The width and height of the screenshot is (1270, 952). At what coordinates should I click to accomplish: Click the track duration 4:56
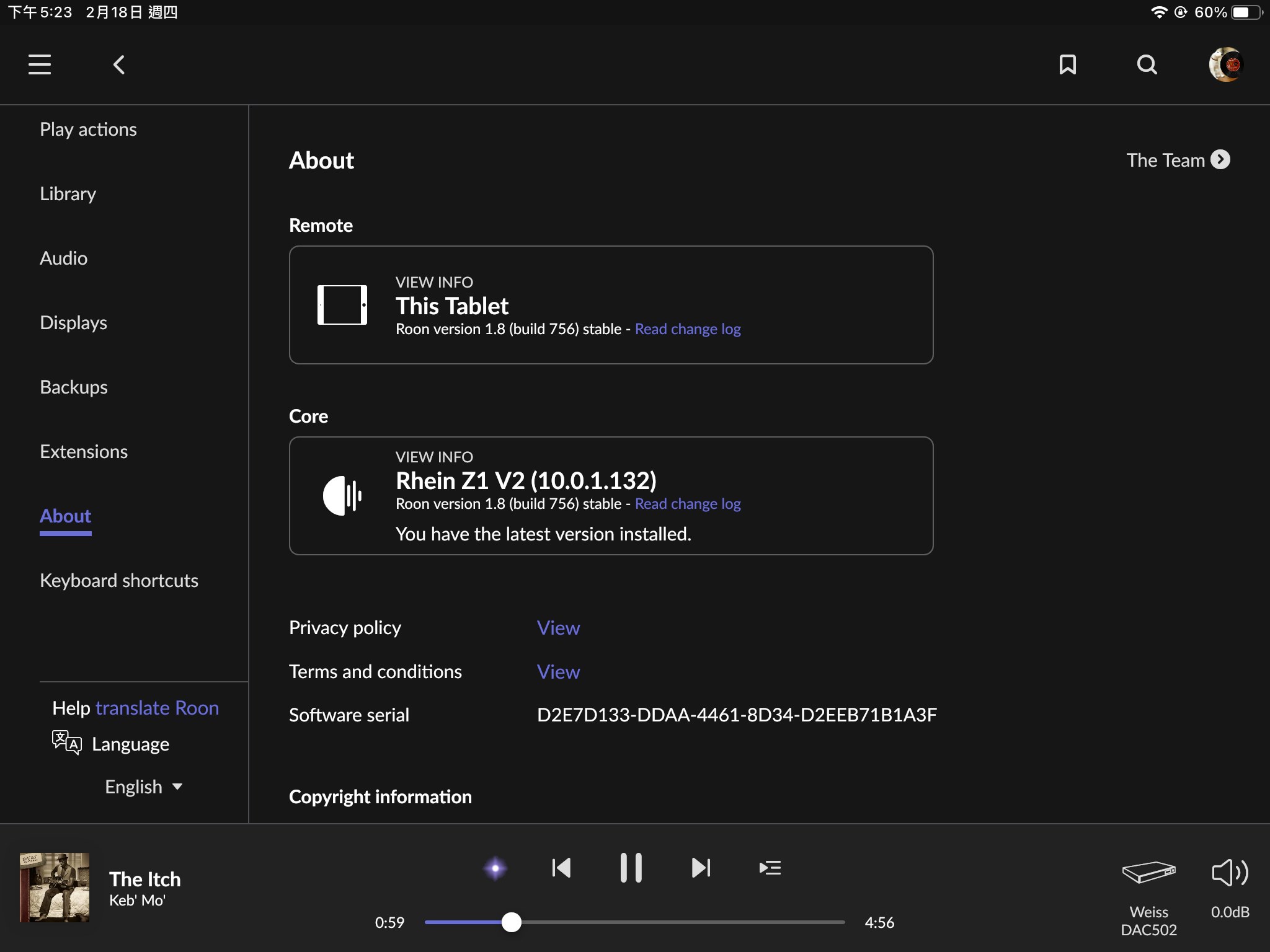879,922
